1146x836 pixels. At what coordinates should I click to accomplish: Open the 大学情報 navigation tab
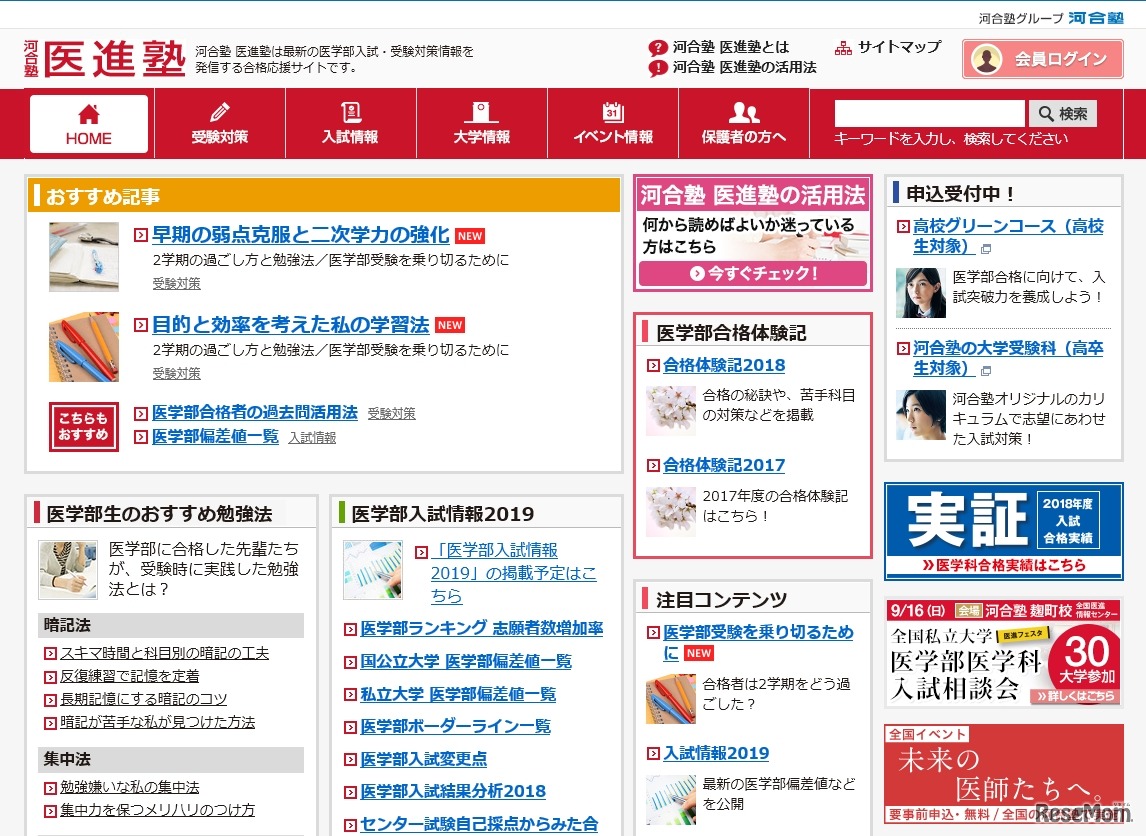(481, 123)
